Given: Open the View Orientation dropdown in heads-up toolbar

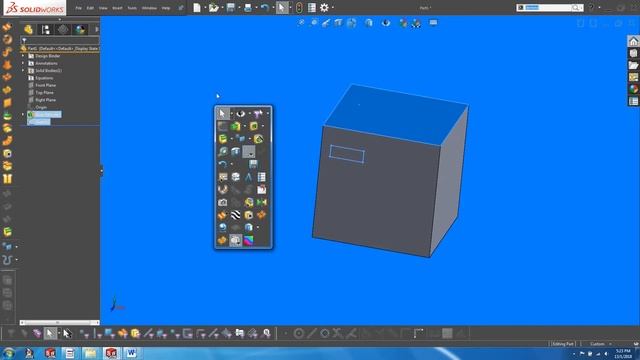Looking at the screenshot, I should tap(351, 23).
